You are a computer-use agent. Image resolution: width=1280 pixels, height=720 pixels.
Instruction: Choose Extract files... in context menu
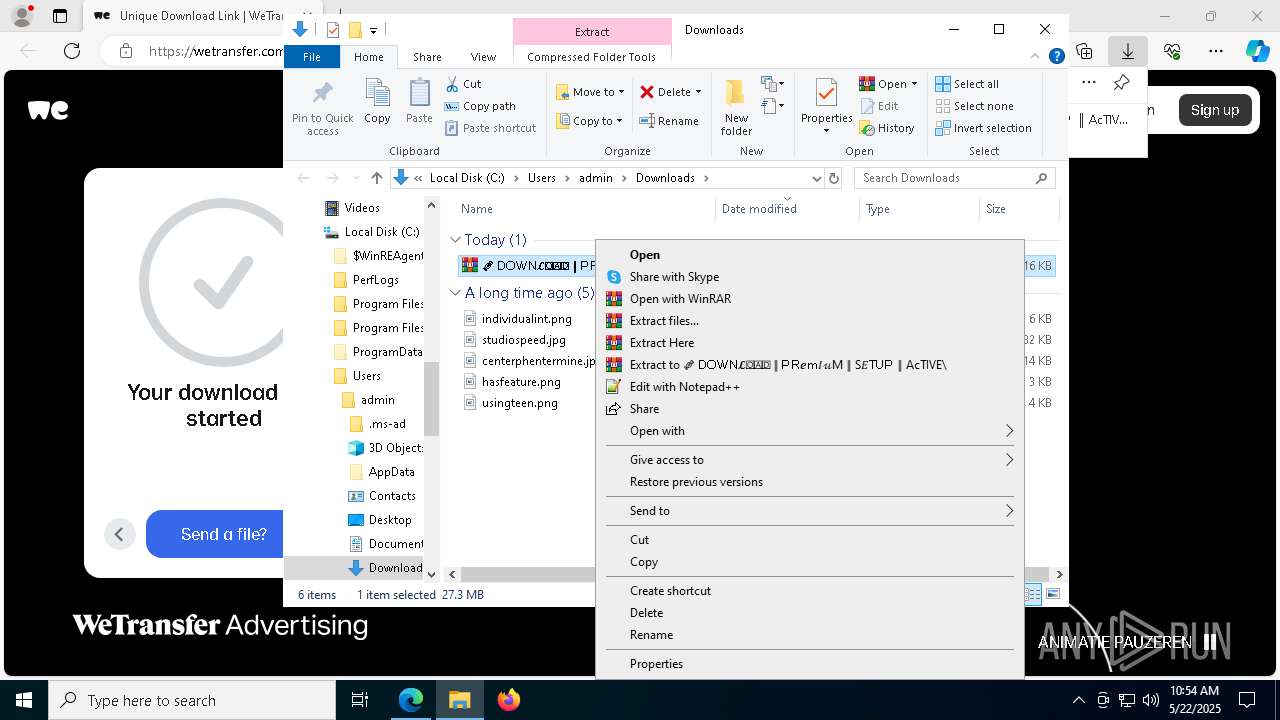coord(810,321)
